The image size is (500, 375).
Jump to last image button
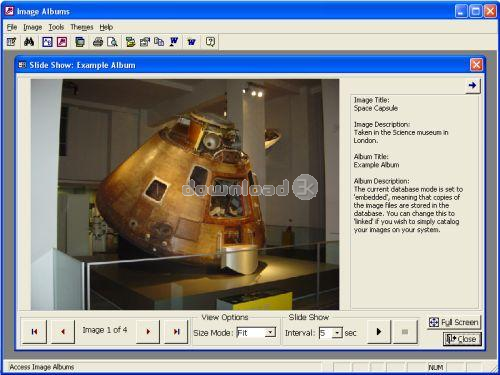tap(176, 331)
